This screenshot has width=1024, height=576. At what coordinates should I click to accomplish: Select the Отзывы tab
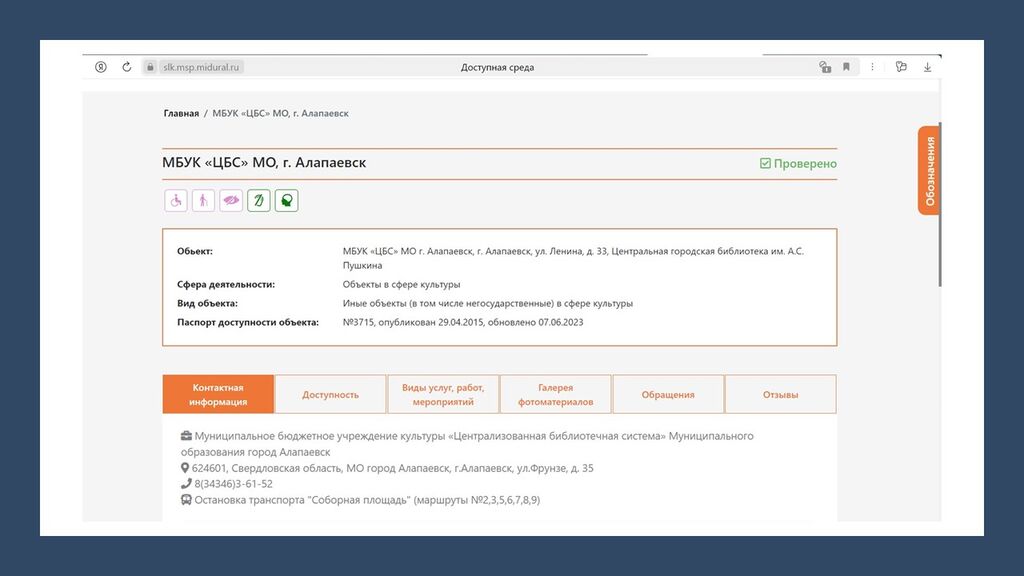tap(780, 394)
